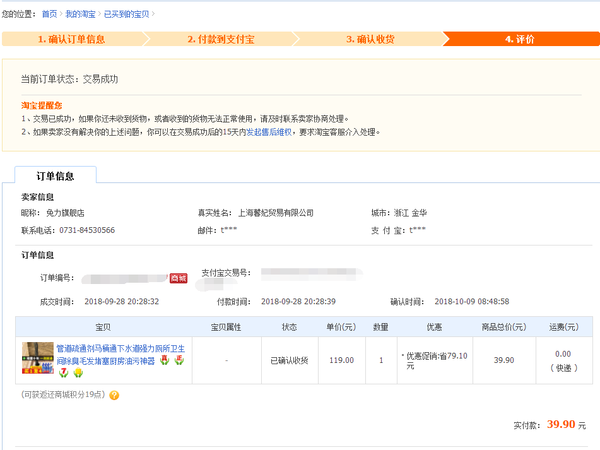Go to 首页 breadcrumb link
The width and height of the screenshot is (600, 450).
[49, 14]
